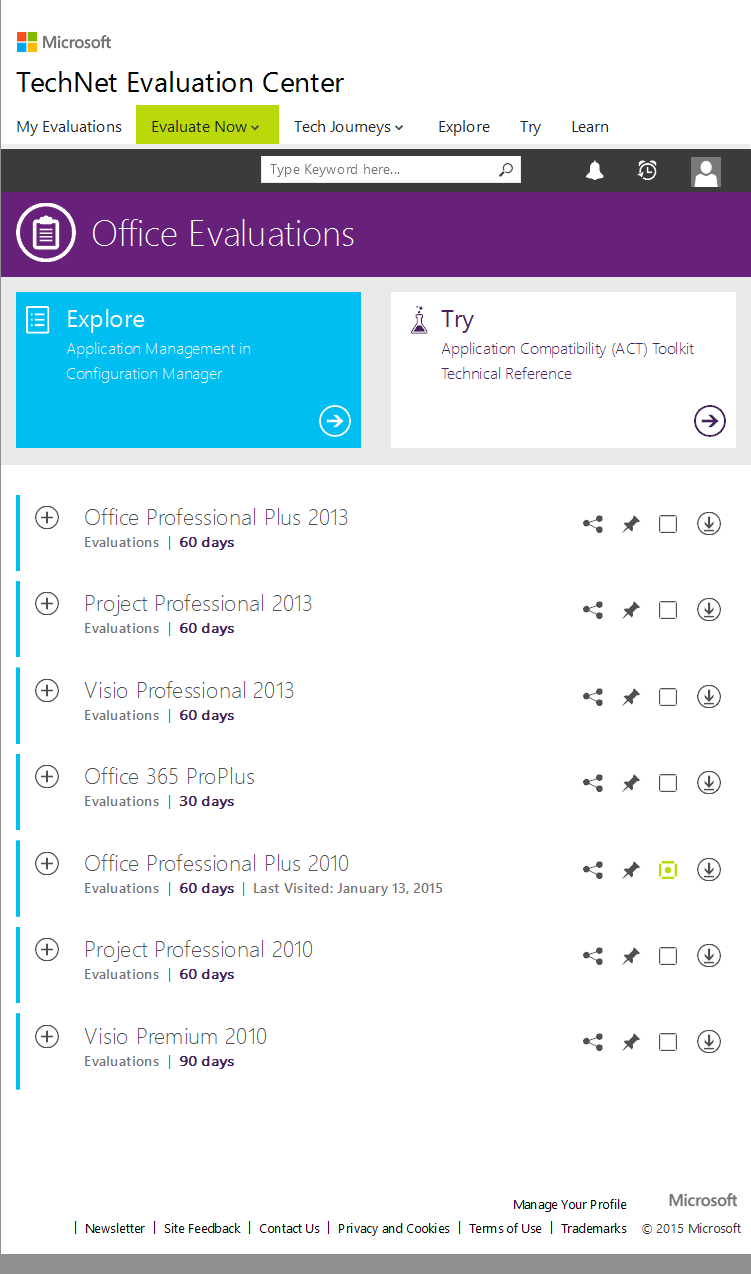Go to the Learn section
The height and width of the screenshot is (1274, 751).
coord(590,126)
